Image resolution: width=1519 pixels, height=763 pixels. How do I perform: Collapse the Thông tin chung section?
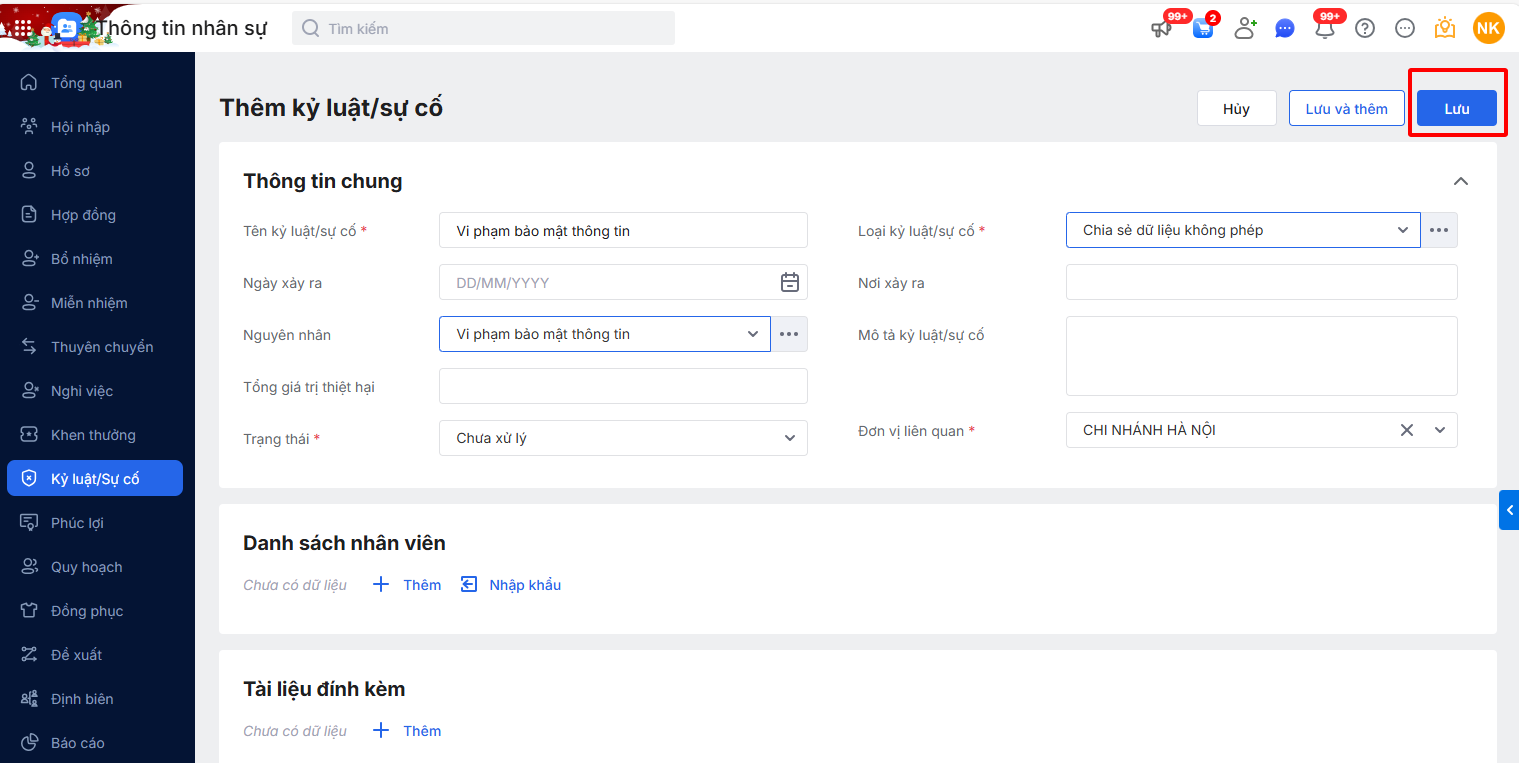click(x=1461, y=181)
